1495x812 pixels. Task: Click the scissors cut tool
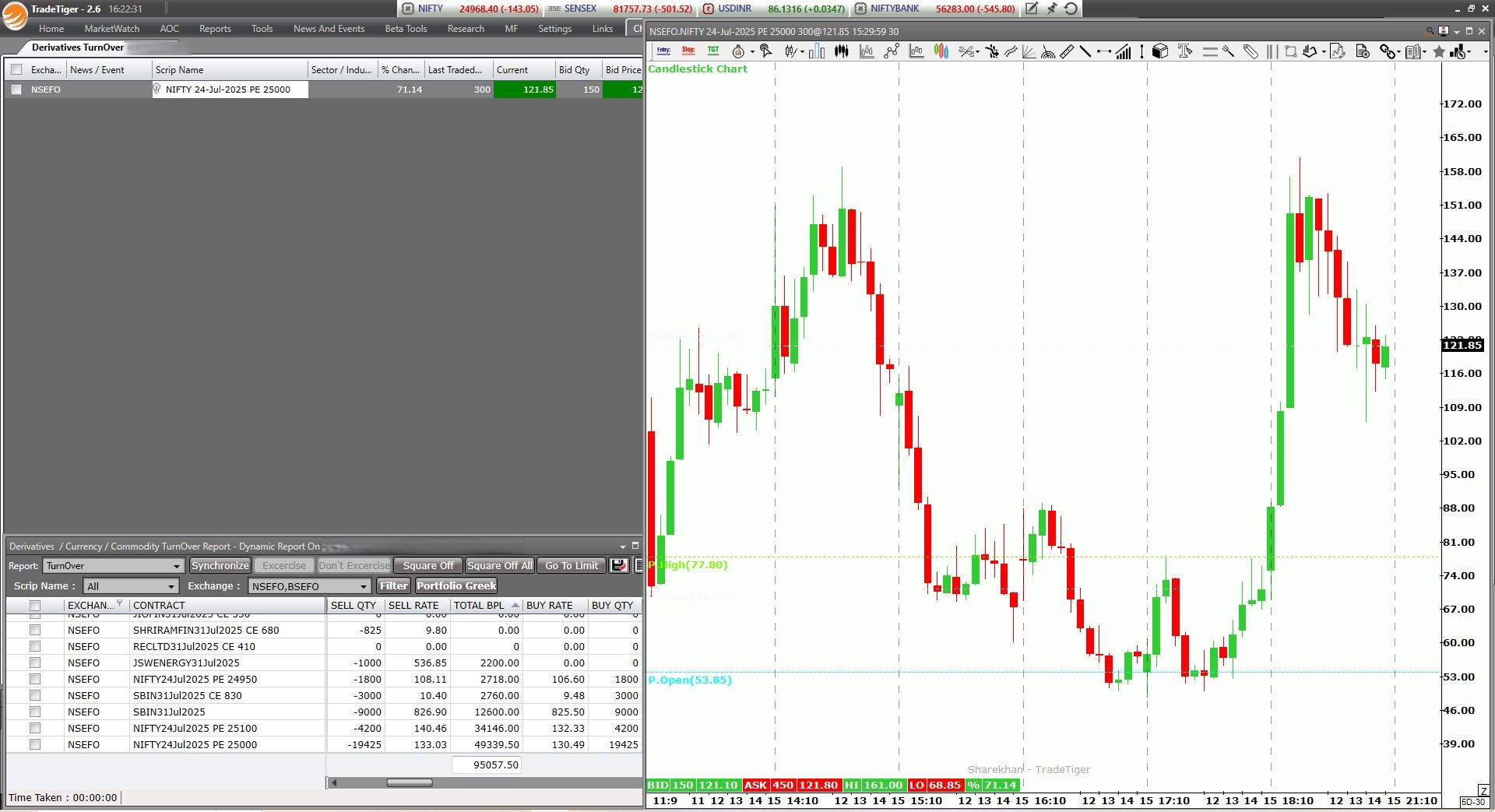[966, 51]
